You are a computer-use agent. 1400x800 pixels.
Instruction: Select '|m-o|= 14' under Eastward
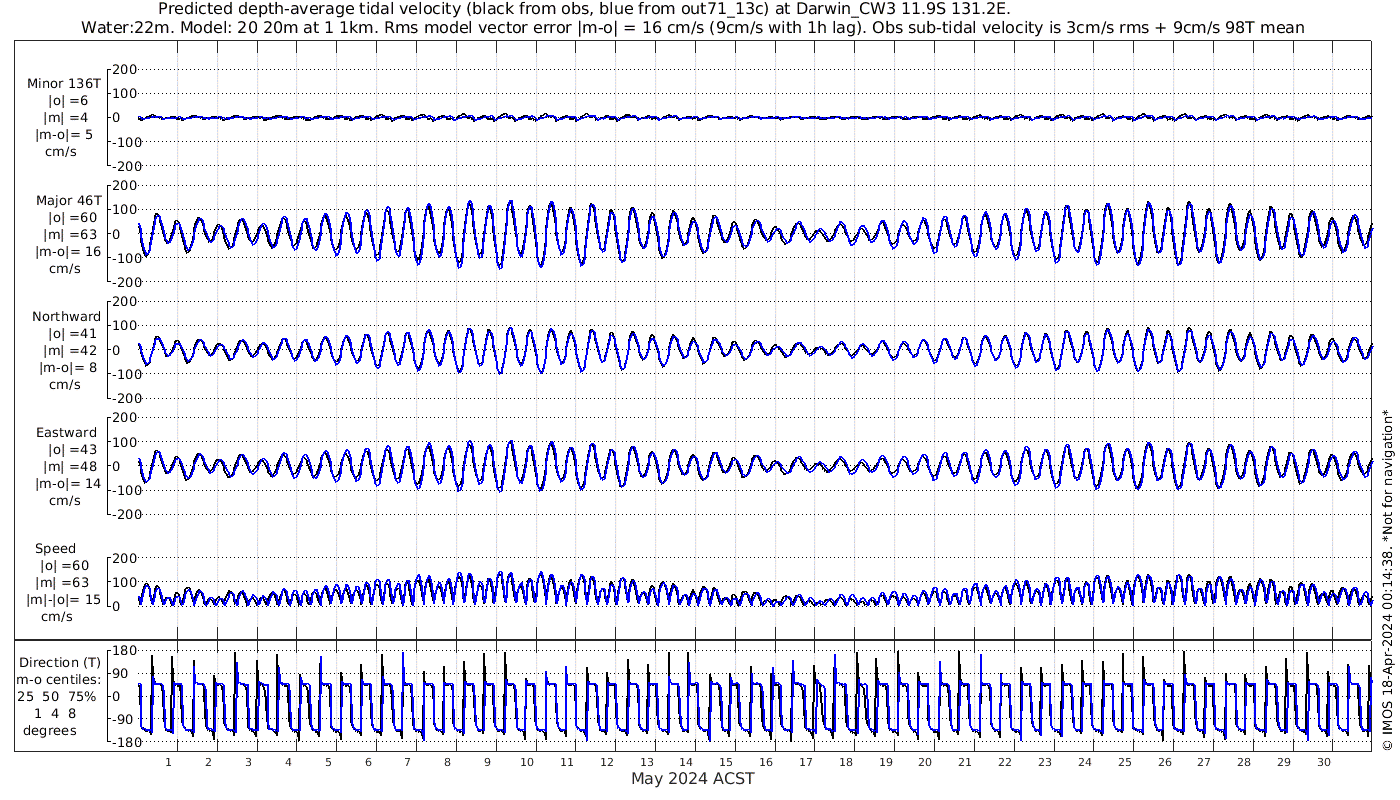point(68,484)
